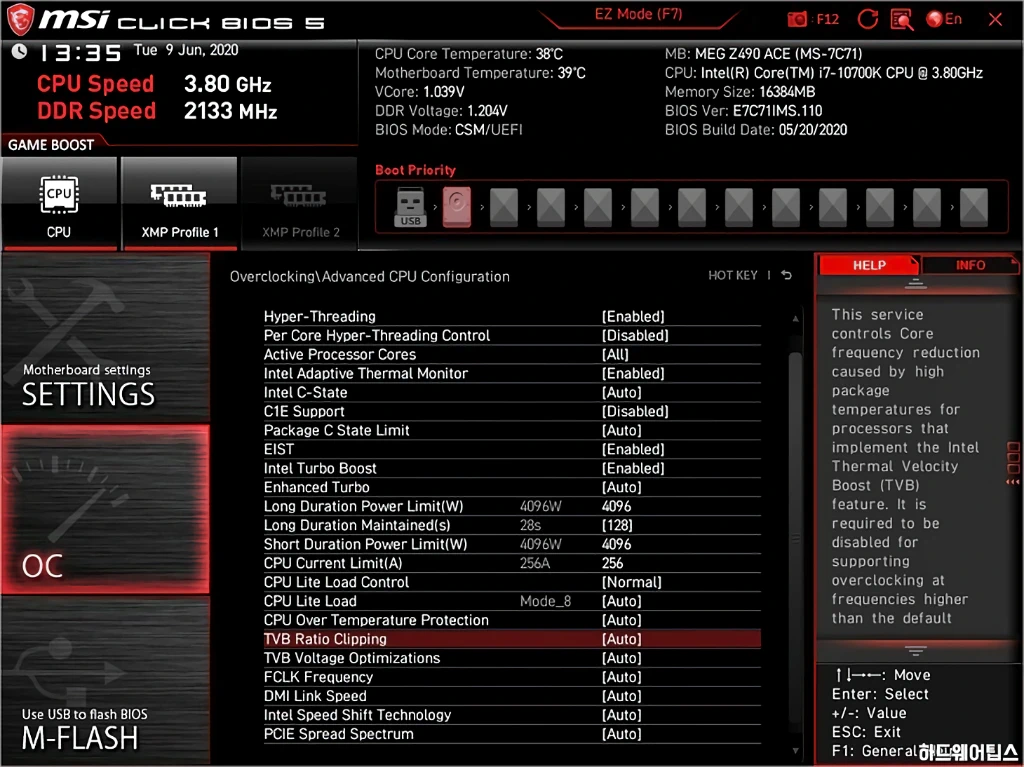Click the back arrow next to HOT KEY

coord(787,276)
